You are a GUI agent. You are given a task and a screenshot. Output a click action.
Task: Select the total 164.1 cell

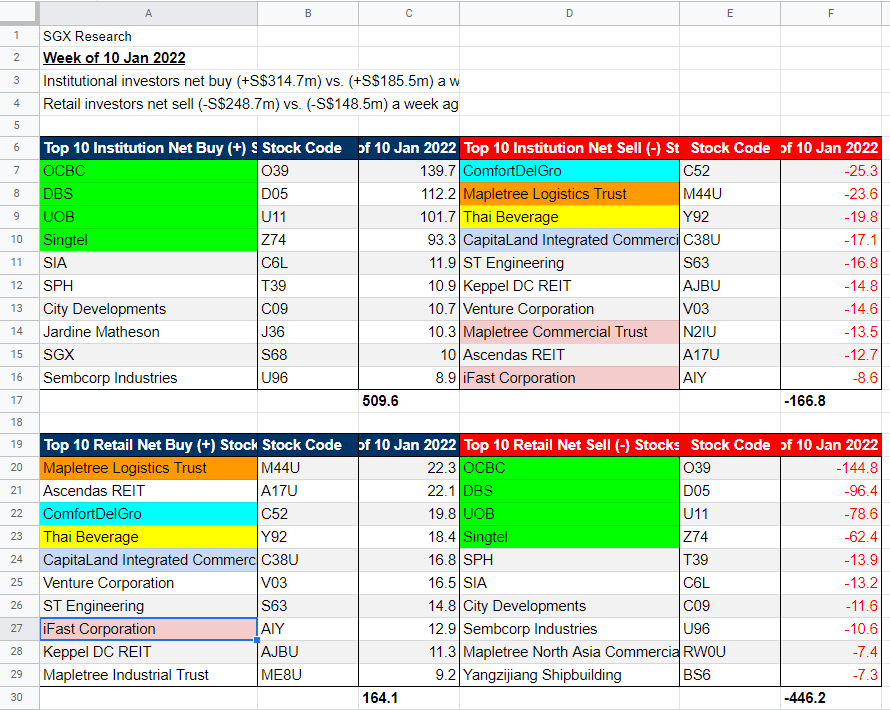click(x=409, y=698)
